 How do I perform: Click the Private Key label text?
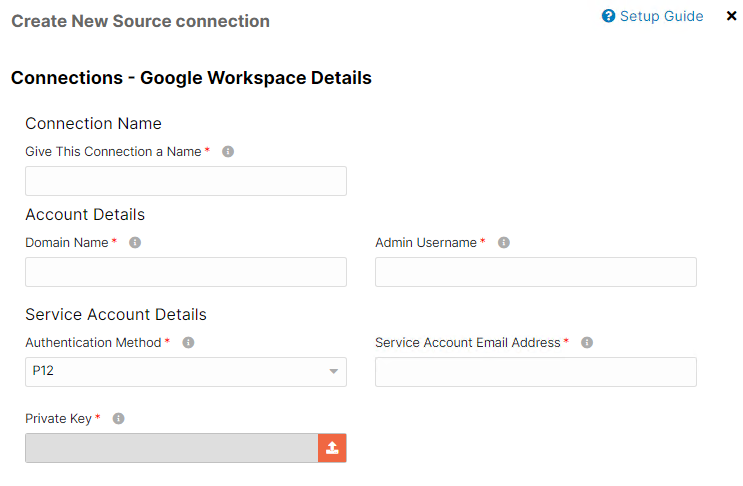pos(58,419)
